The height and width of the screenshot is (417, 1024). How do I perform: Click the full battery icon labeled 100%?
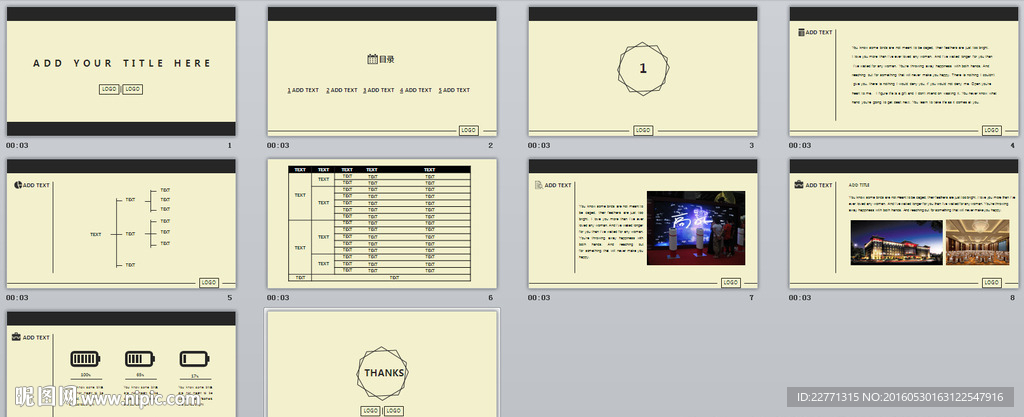pyautogui.click(x=86, y=359)
